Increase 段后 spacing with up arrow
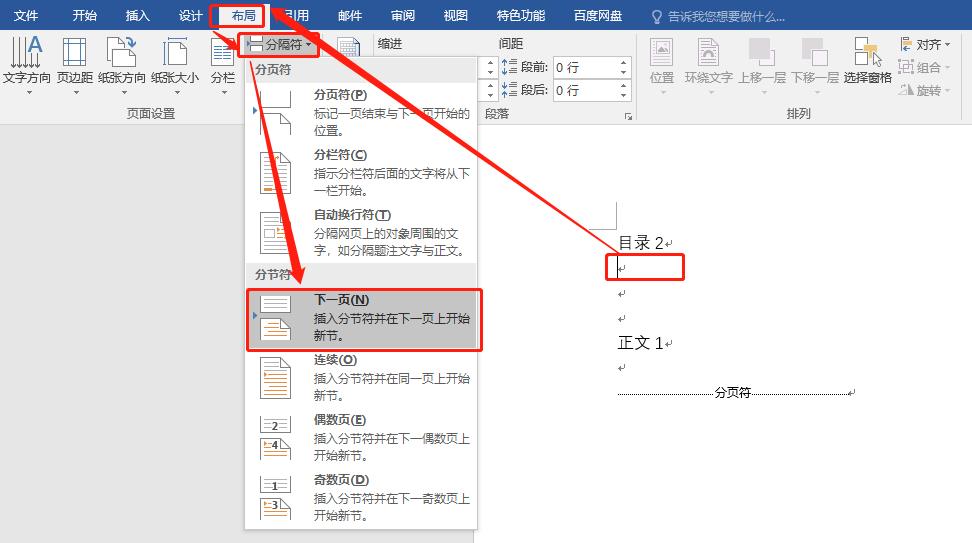972x543 pixels. (624, 86)
